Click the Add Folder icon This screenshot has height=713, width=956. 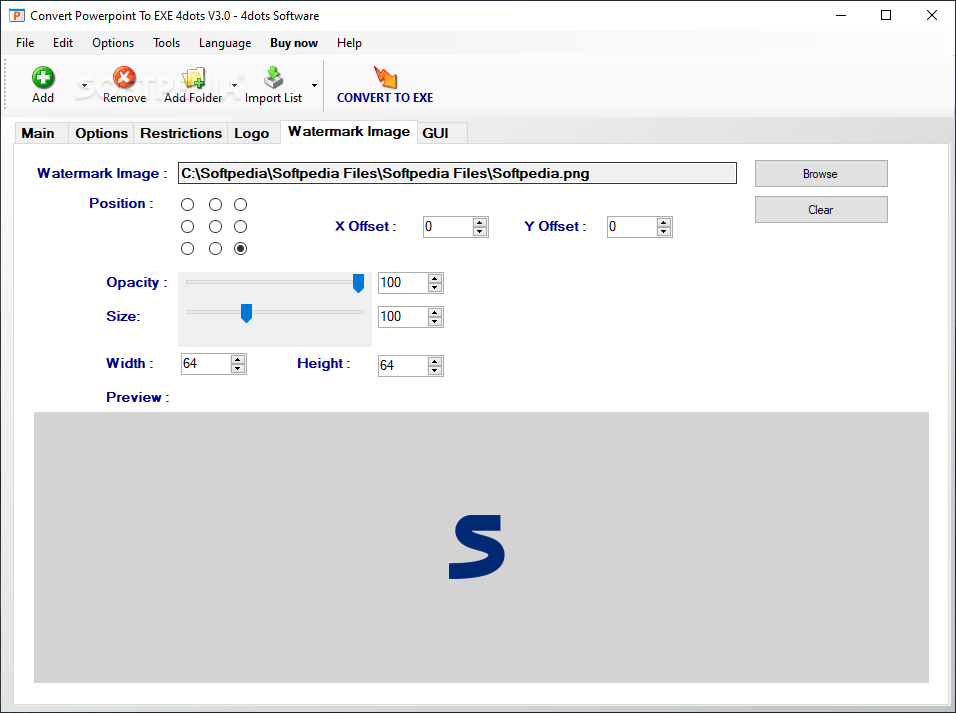(x=193, y=77)
